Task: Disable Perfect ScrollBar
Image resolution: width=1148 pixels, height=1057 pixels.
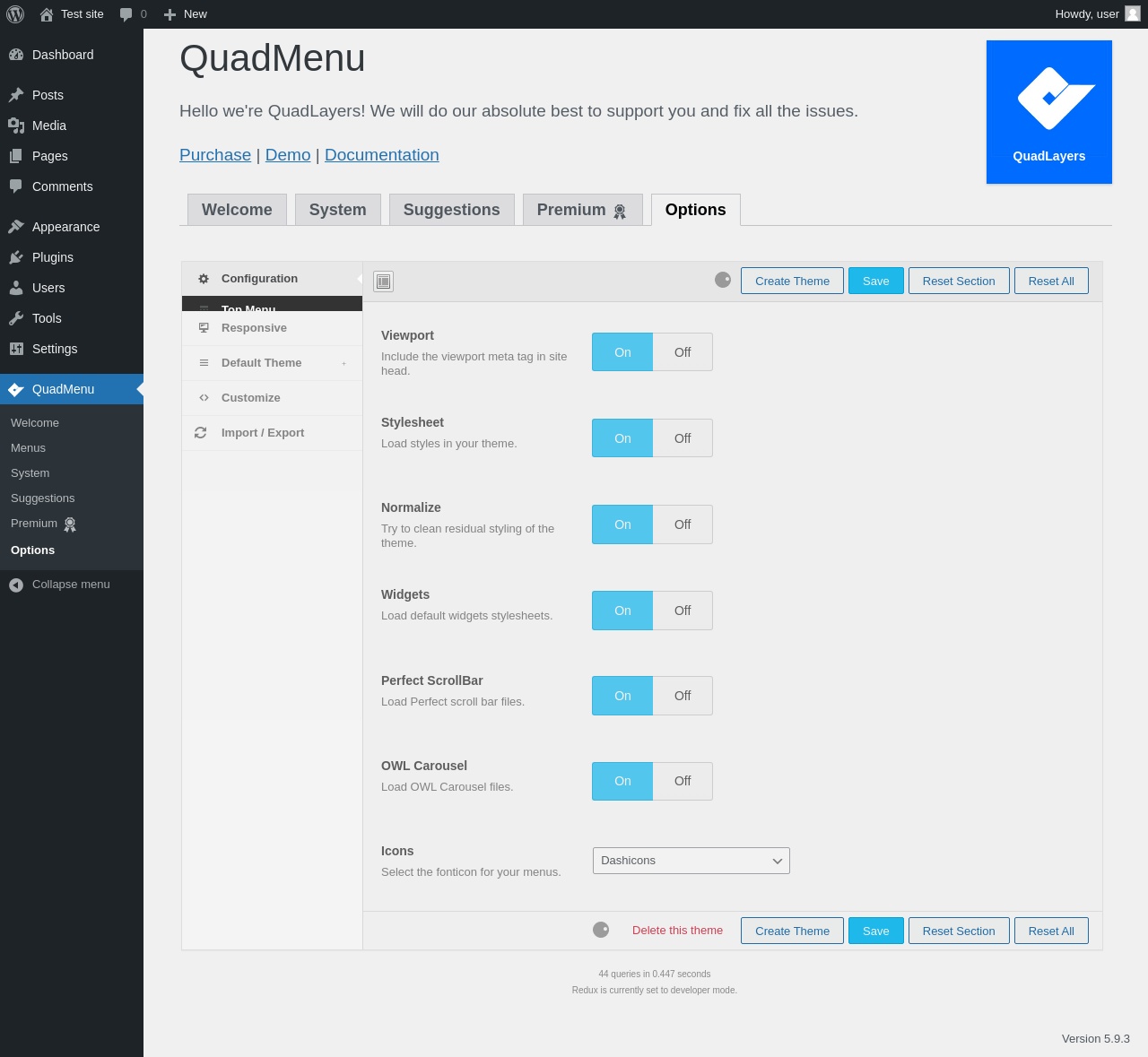Action: (683, 696)
